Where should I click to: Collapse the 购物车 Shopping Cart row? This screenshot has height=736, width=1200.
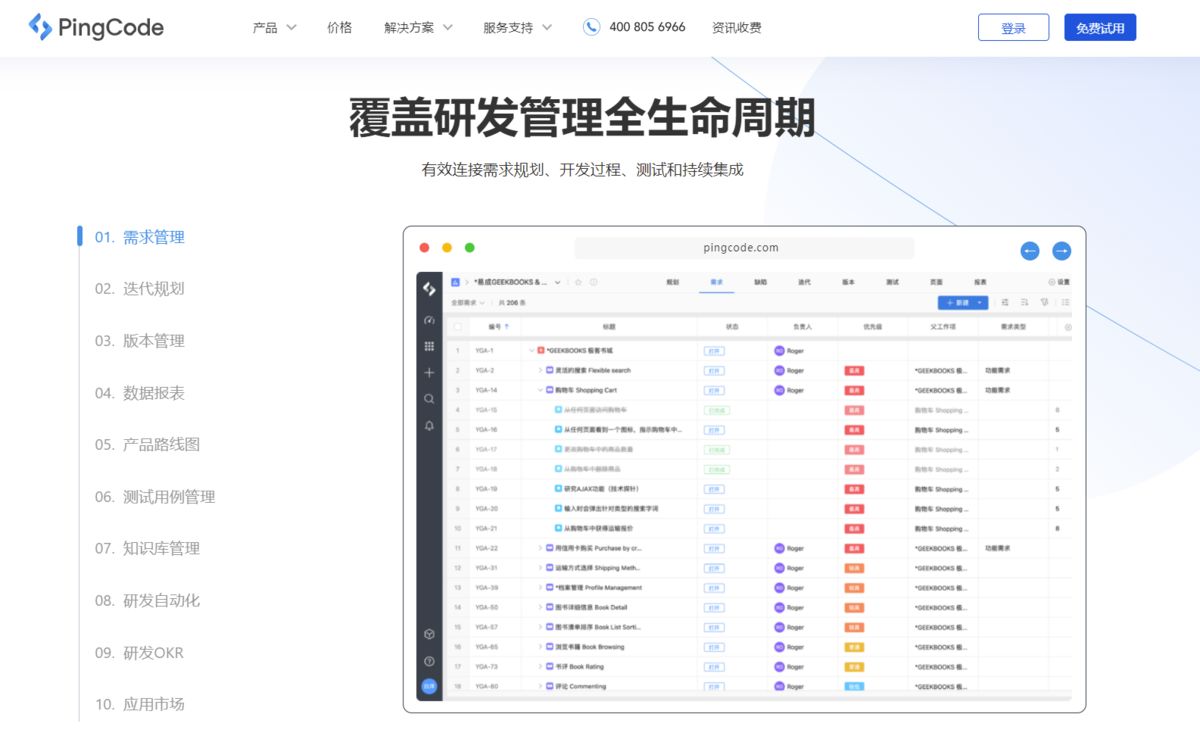[540, 390]
